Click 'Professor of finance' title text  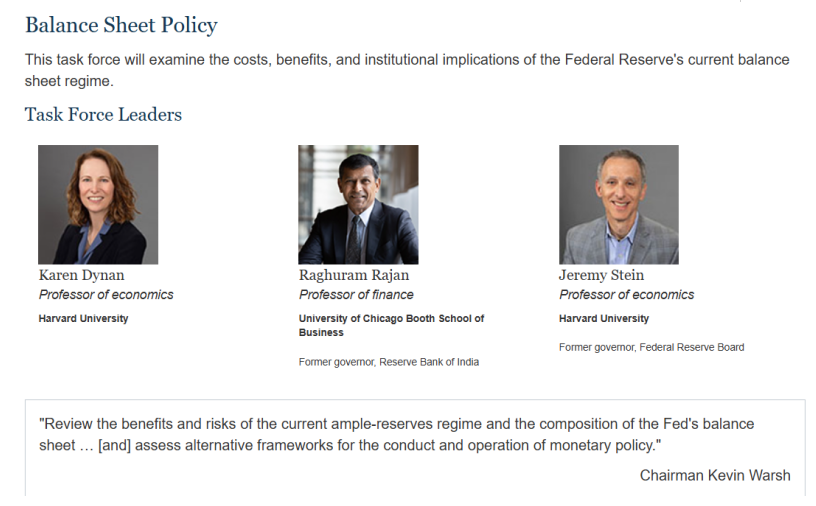tap(356, 295)
